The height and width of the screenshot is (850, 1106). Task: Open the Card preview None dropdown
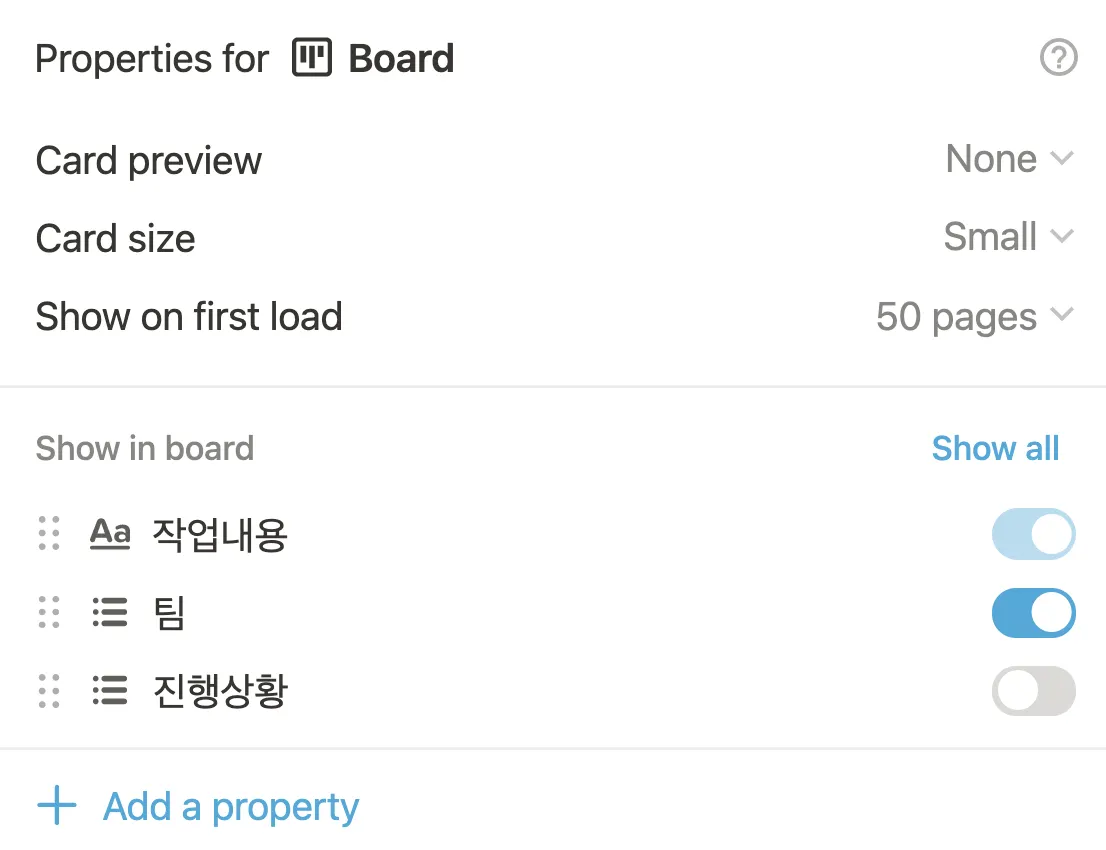[1008, 159]
